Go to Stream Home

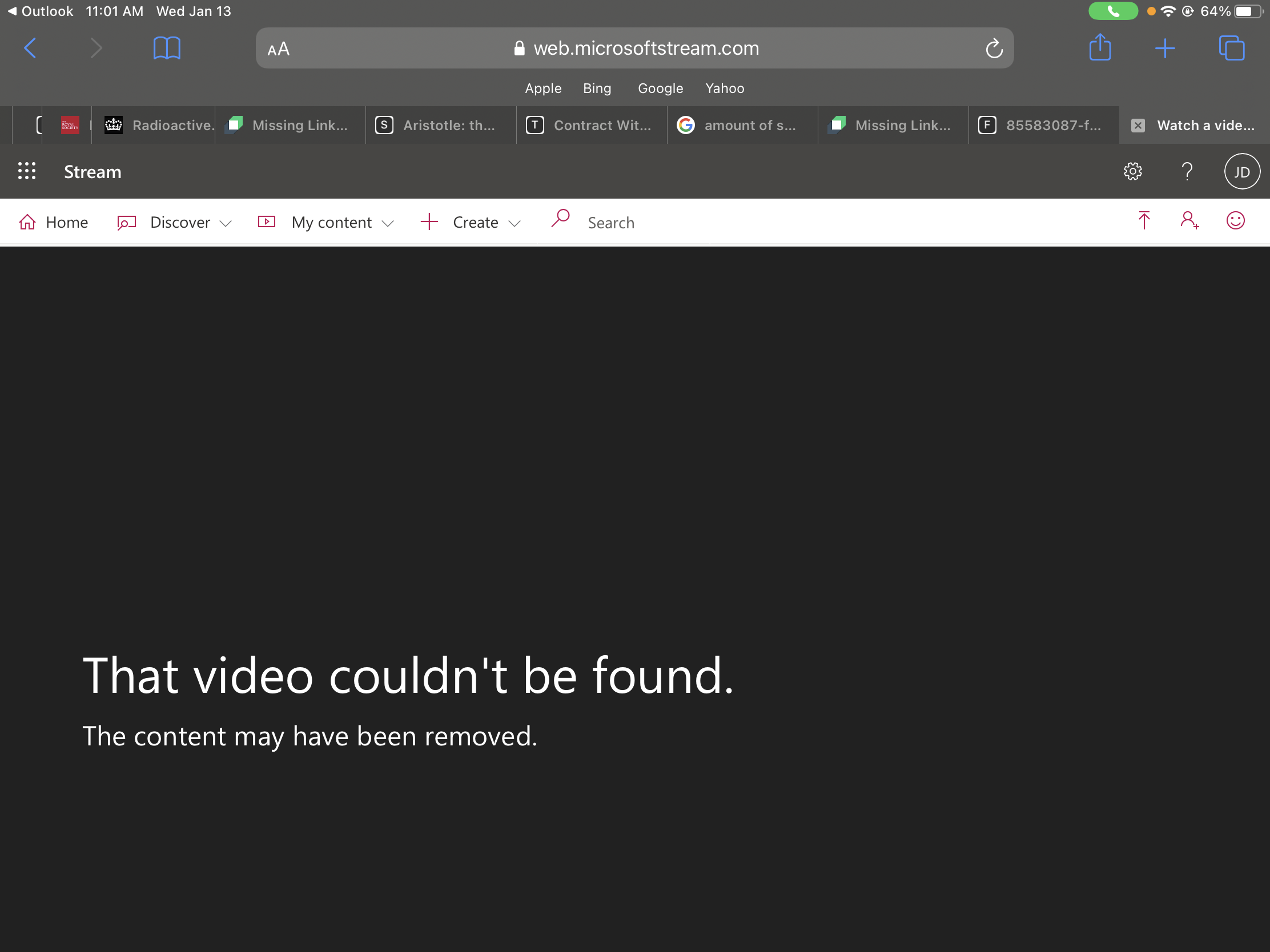(54, 223)
